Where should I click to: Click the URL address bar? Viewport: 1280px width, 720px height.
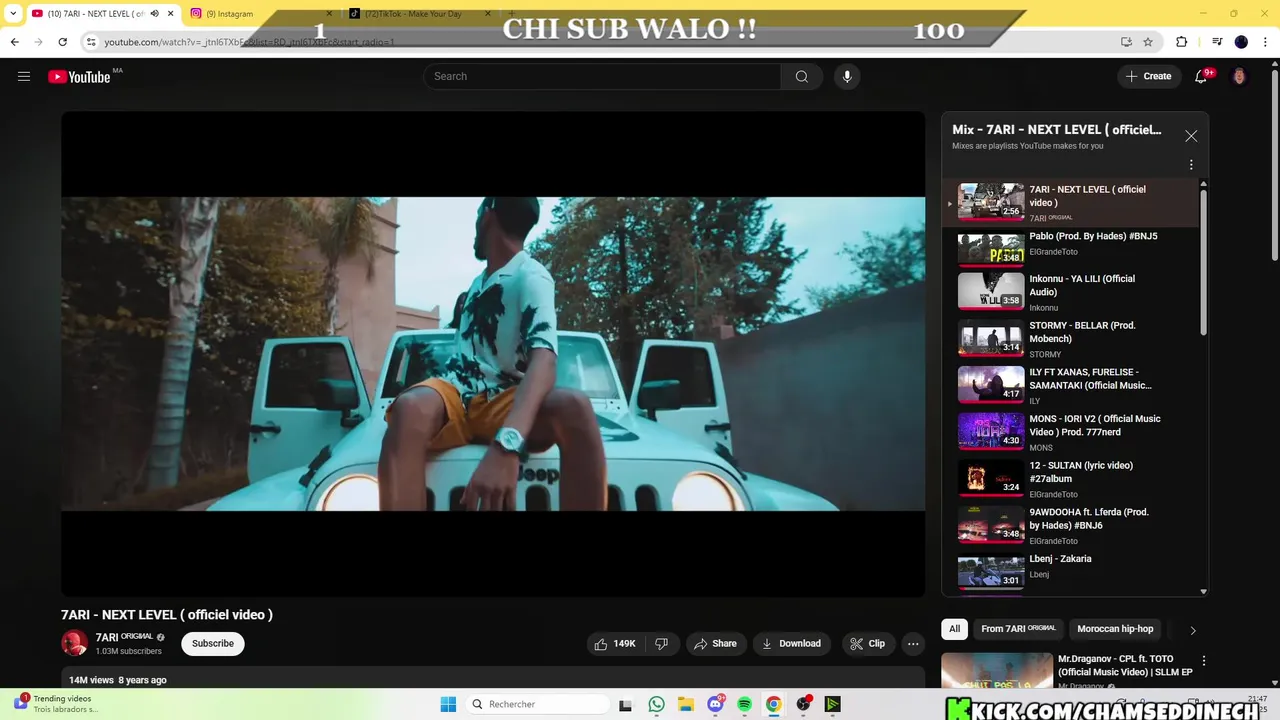click(x=600, y=42)
